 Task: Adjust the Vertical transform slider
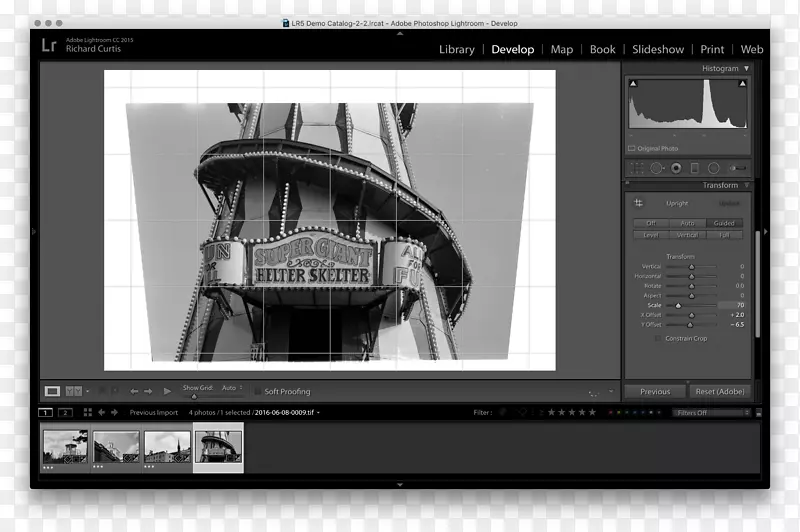691,267
